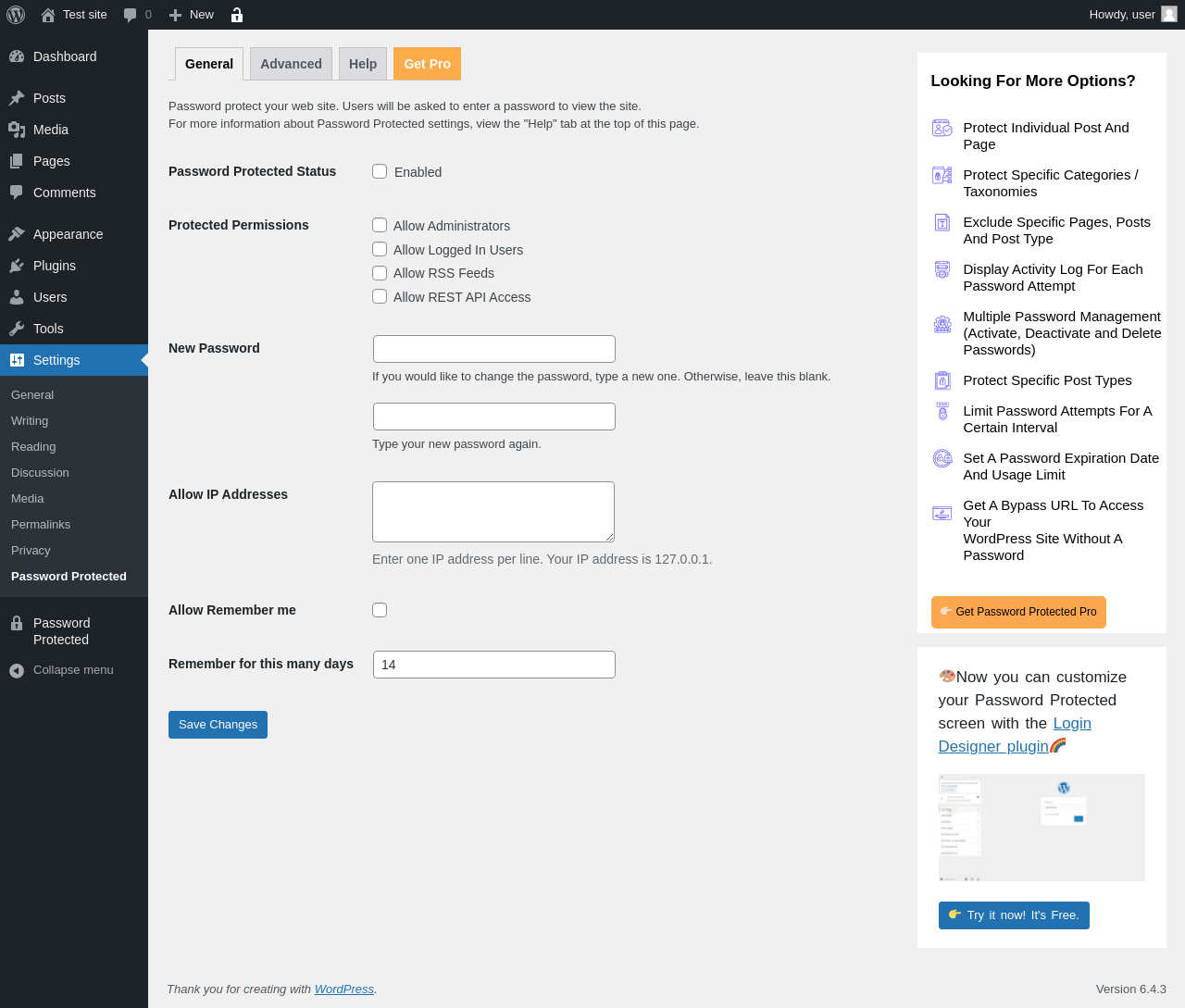Focus the Allow IP Addresses text area
The width and height of the screenshot is (1185, 1008).
pyautogui.click(x=493, y=512)
